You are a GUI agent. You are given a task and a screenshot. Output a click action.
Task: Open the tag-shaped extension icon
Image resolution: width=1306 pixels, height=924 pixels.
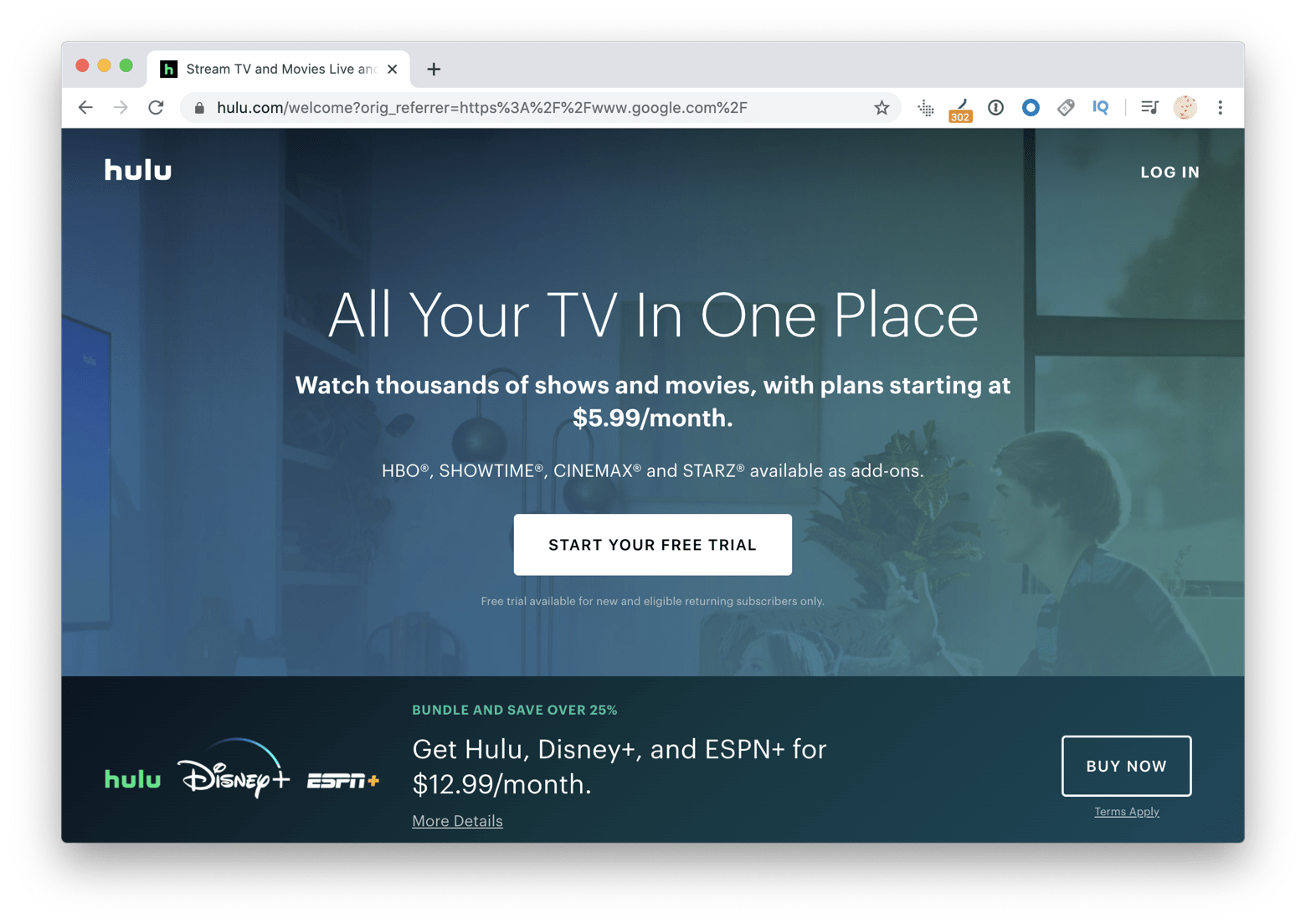click(x=1066, y=107)
